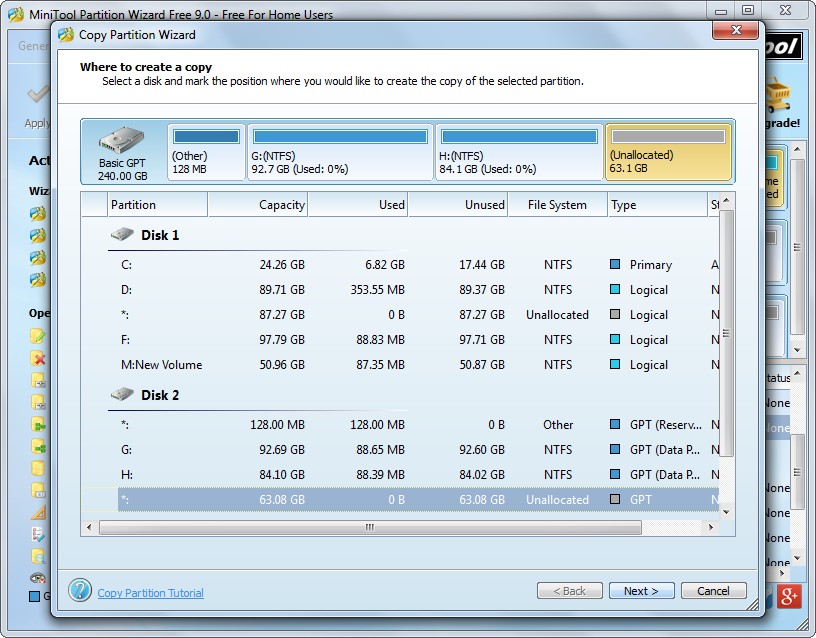The width and height of the screenshot is (816, 638).
Task: Click the Google+ icon at bottom right
Action: pos(789,596)
